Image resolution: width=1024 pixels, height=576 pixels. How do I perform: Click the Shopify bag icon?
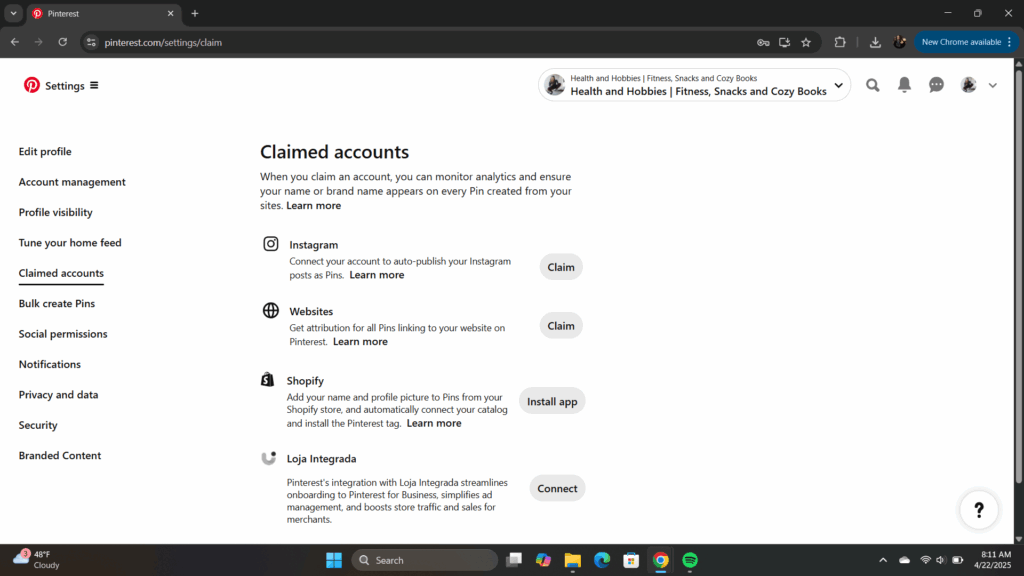point(268,379)
